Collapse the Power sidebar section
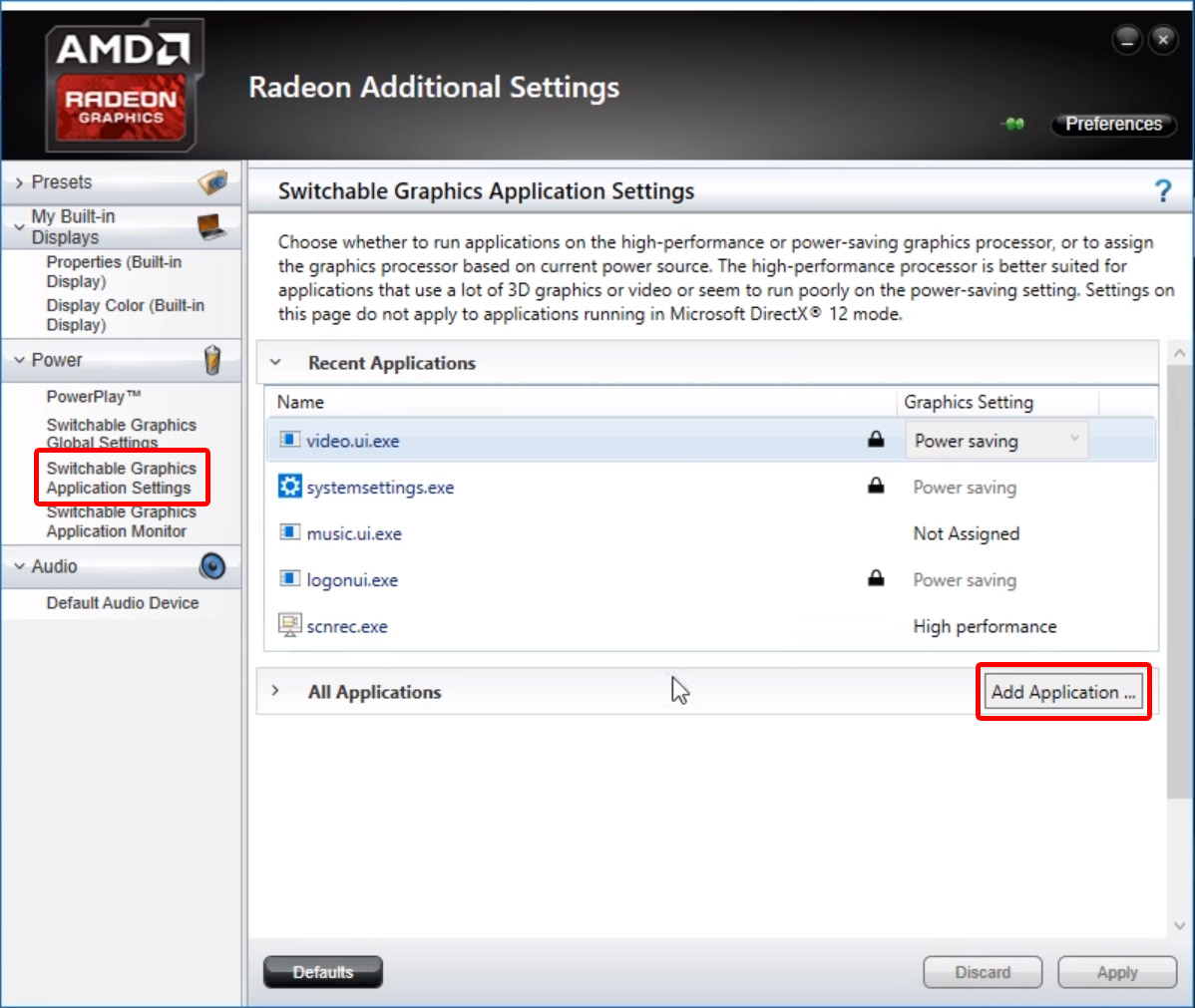This screenshot has height=1008, width=1195. tap(19, 360)
